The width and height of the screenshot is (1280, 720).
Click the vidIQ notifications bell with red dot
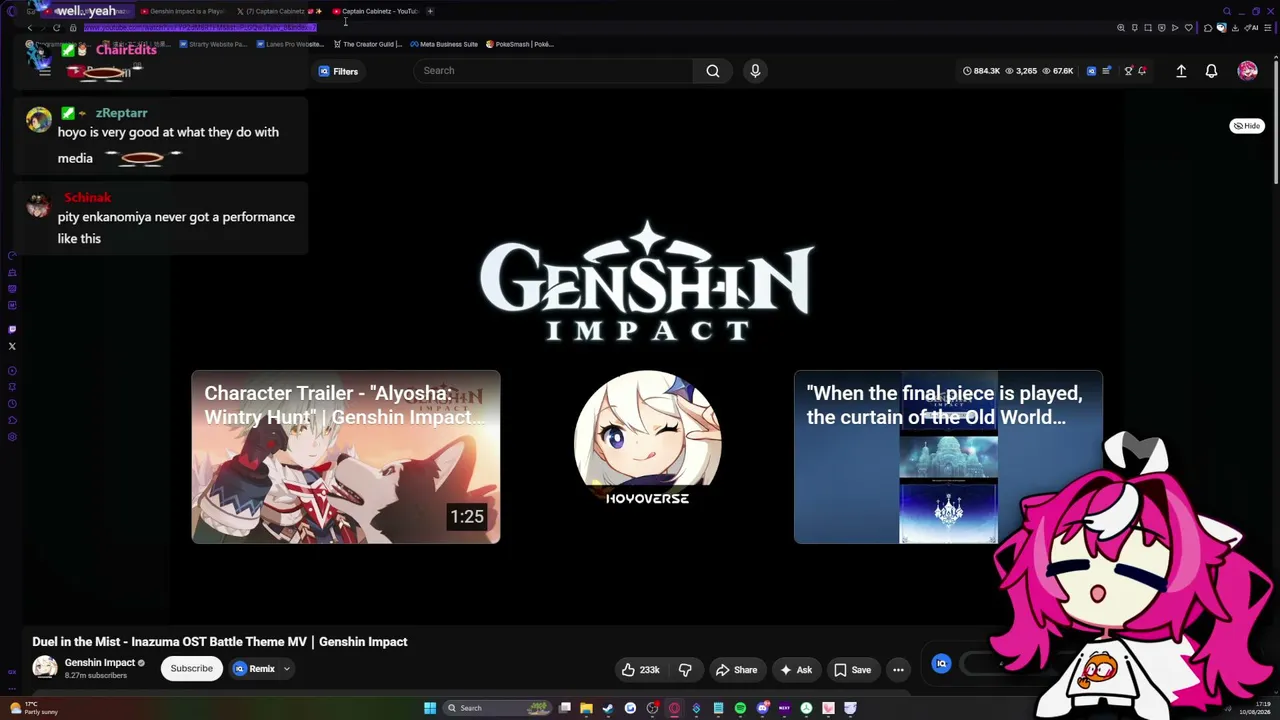1142,71
